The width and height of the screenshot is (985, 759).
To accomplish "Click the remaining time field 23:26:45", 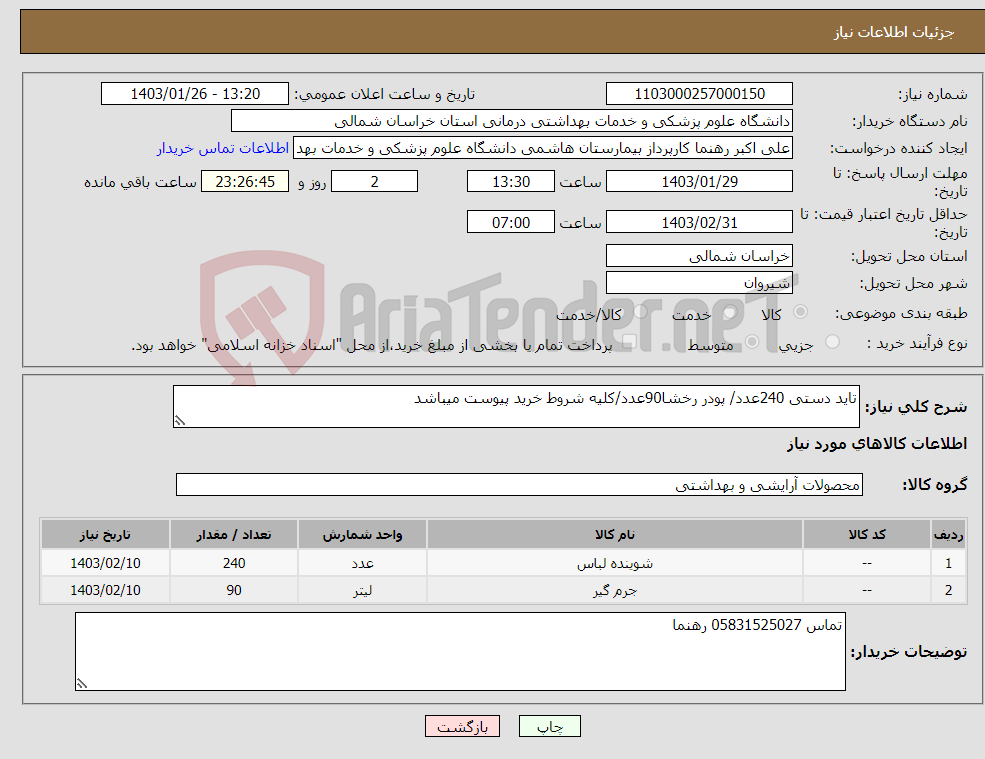I will coord(245,182).
